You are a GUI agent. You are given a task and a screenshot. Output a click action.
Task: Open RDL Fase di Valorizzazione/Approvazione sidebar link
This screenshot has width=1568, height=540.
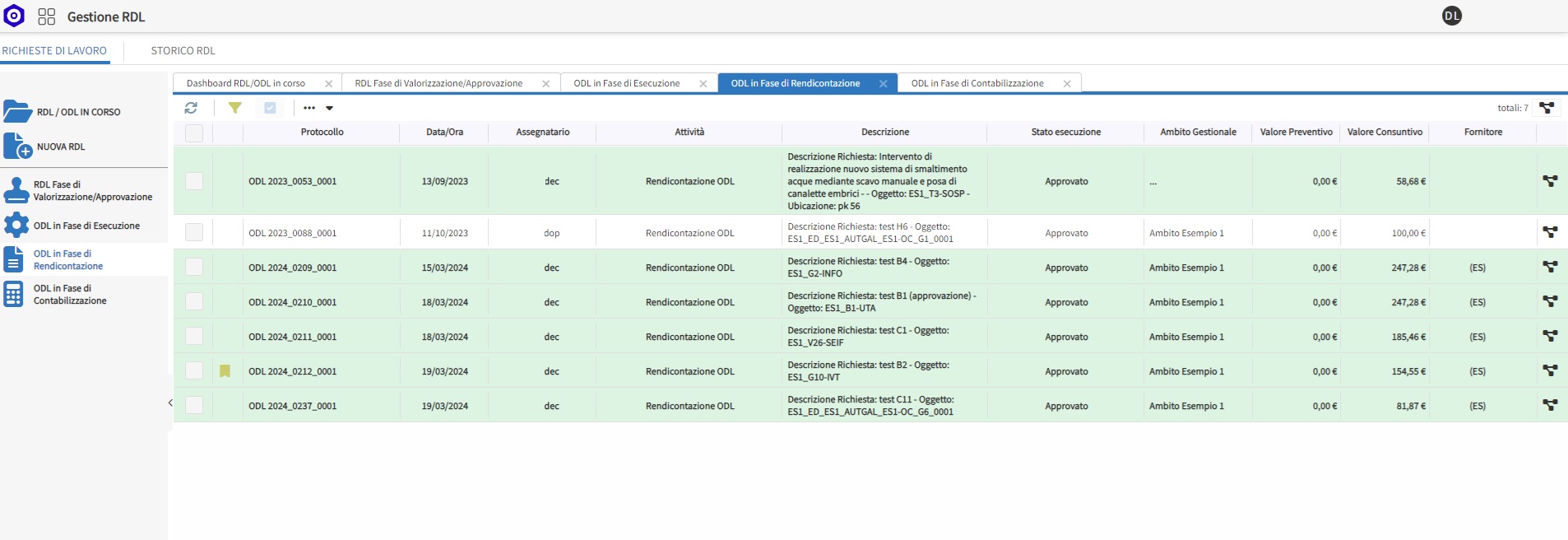93,191
